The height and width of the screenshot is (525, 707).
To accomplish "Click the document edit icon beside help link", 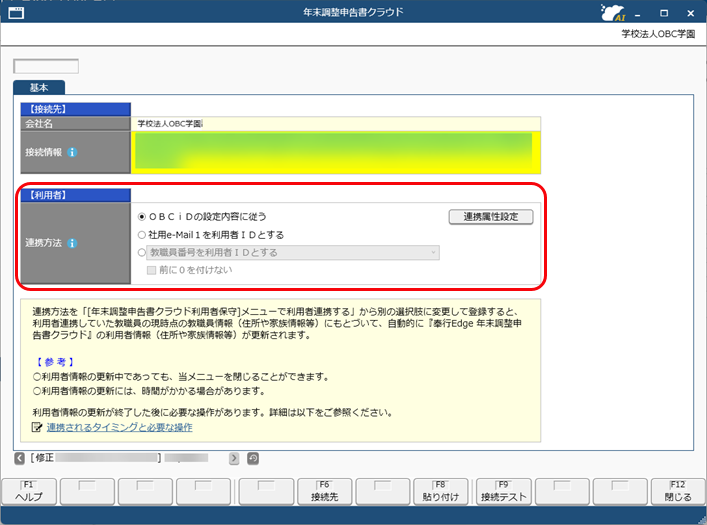I will pos(37,427).
